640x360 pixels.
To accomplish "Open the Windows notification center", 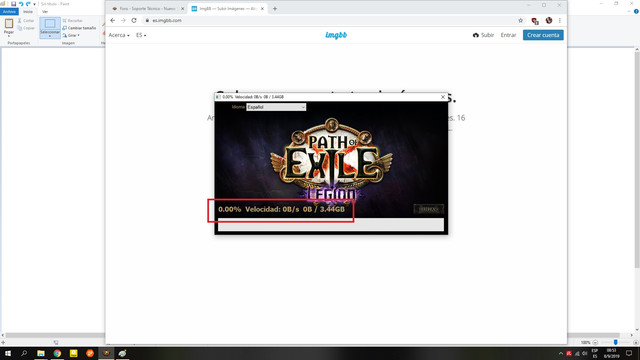I will click(629, 353).
